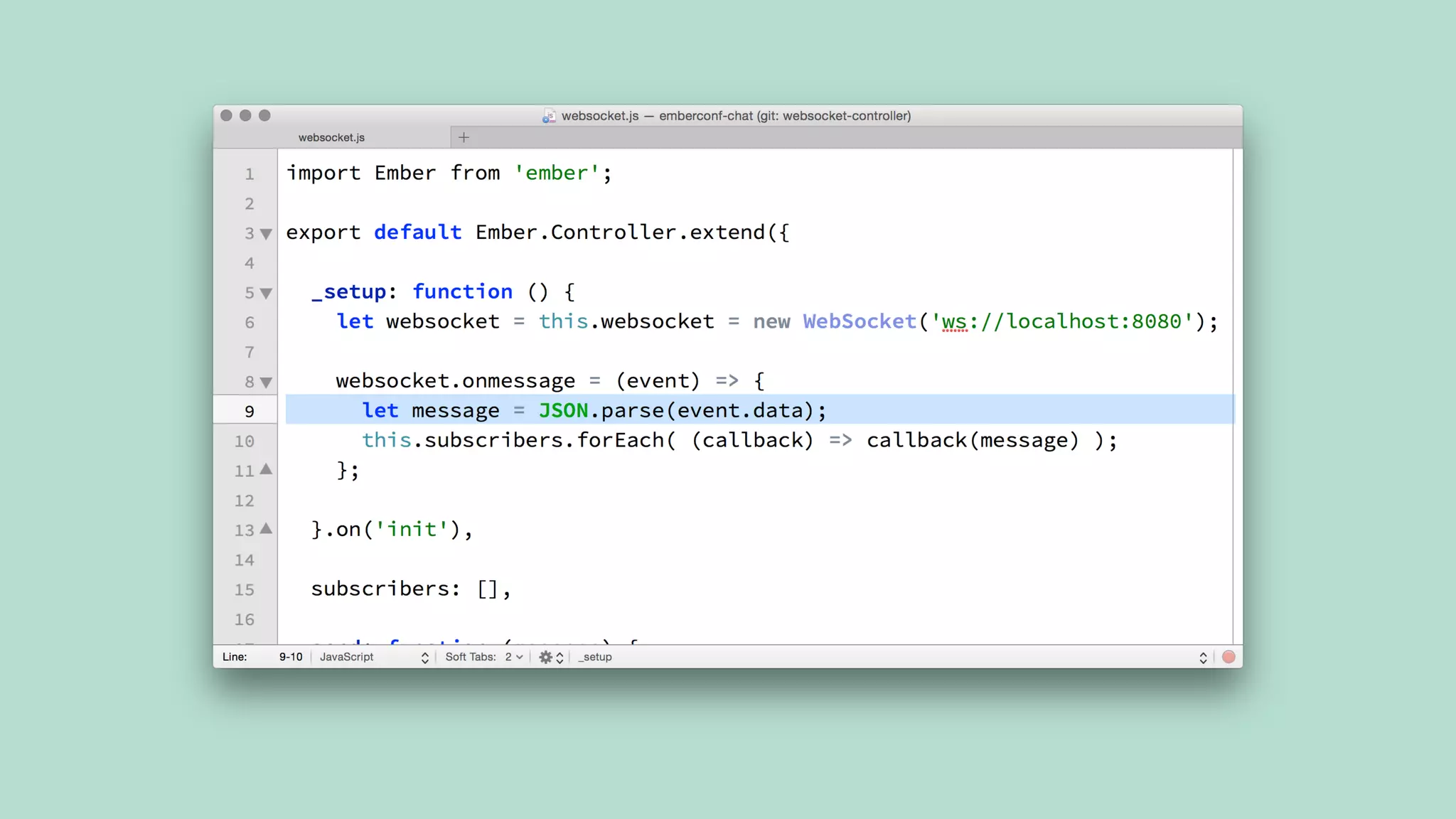The height and width of the screenshot is (819, 1456).
Task: Collapse the _setup function fold on line 5
Action: click(x=266, y=293)
